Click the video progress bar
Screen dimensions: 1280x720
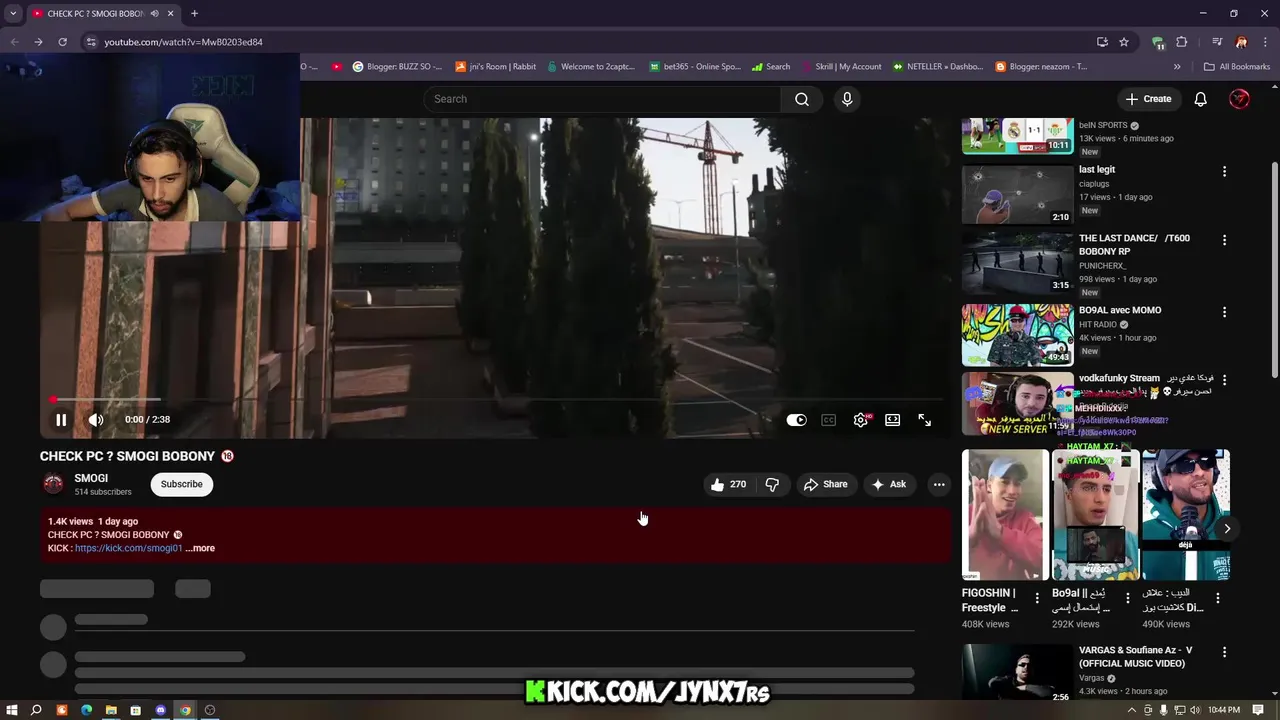pos(495,400)
